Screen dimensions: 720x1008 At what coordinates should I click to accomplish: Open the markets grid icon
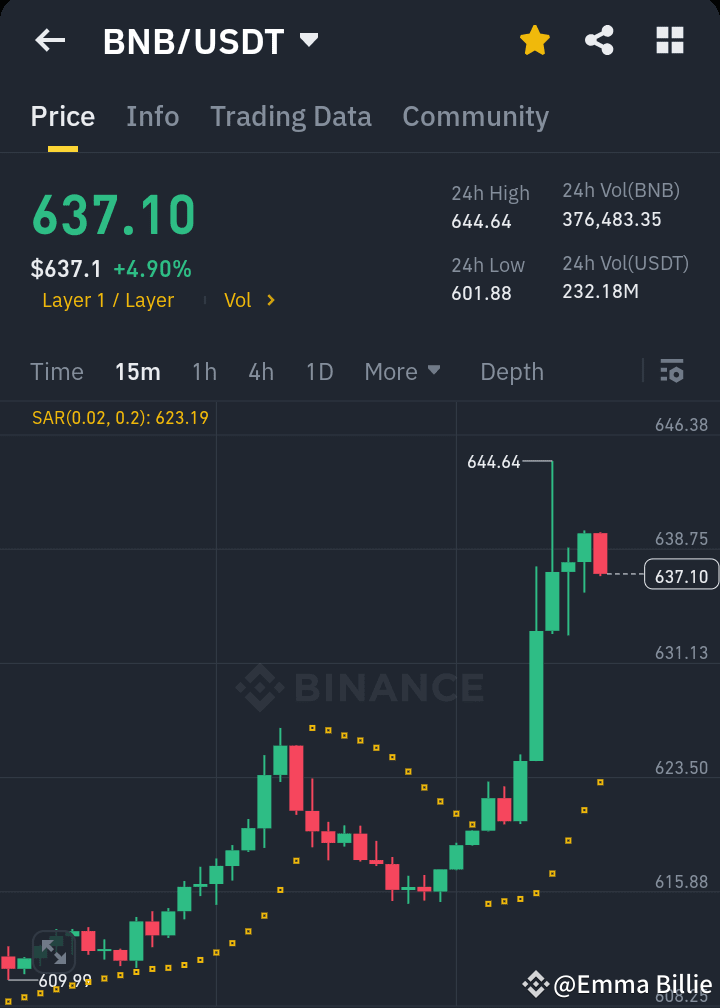[x=668, y=41]
